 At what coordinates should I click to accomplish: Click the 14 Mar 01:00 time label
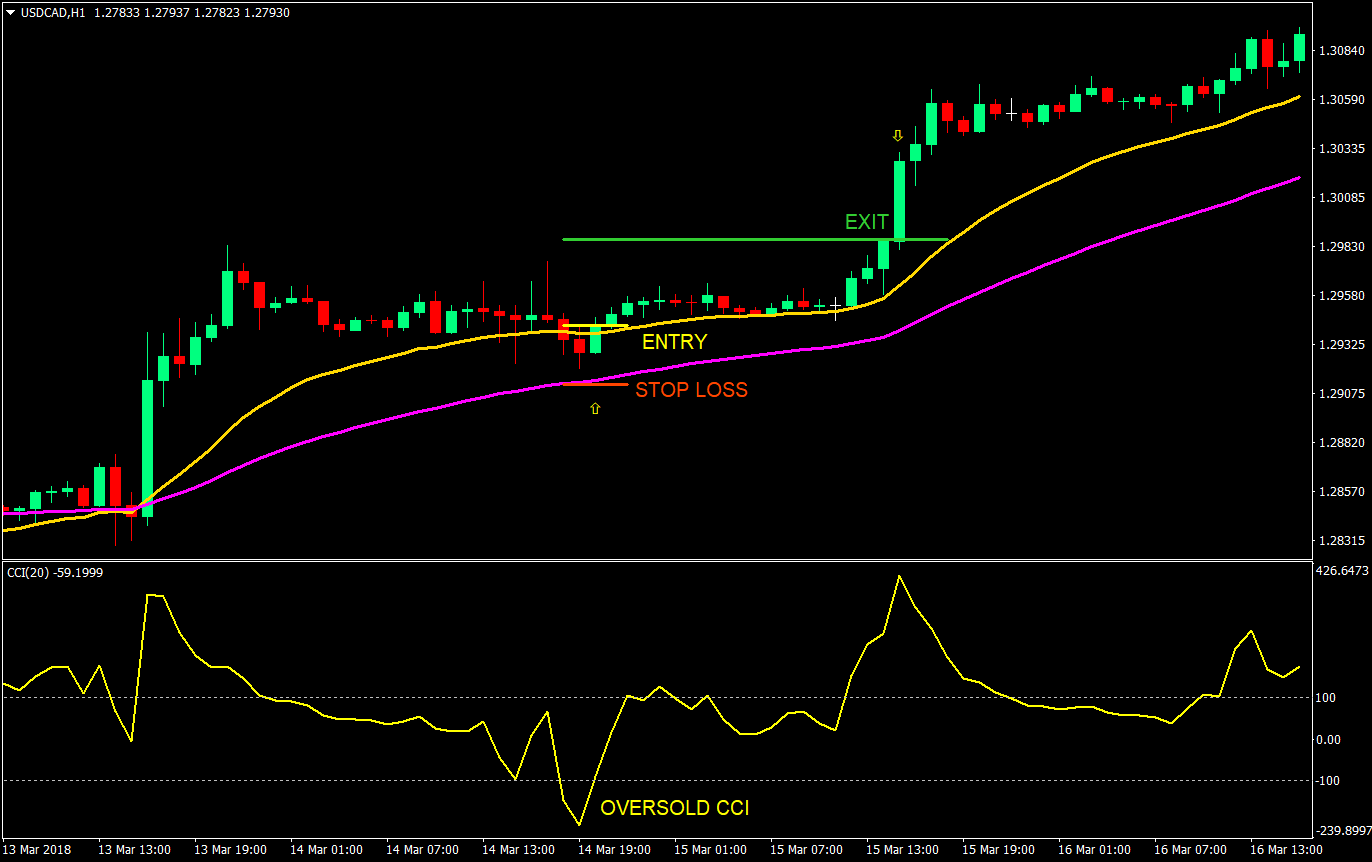(x=327, y=850)
